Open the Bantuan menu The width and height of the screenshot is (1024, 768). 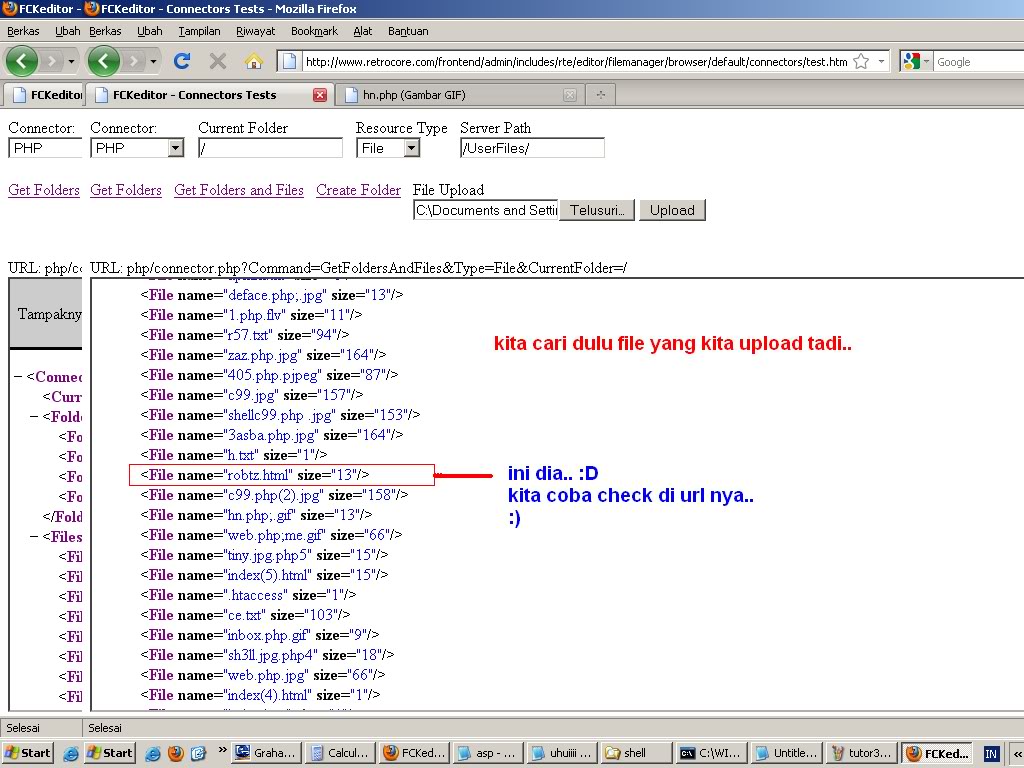(x=408, y=31)
